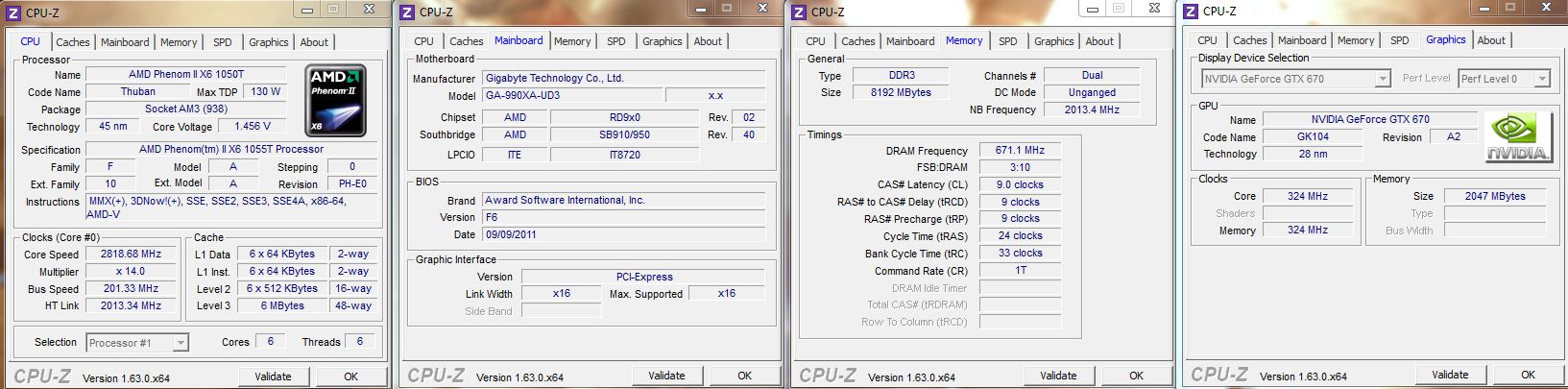Select Caches tab in the Memory timings window
1568x389 pixels.
click(x=858, y=41)
